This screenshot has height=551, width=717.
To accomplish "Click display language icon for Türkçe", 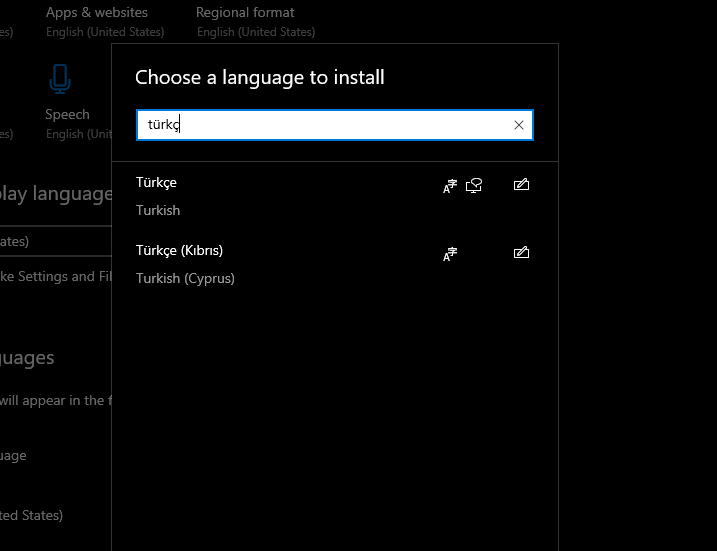I will [450, 185].
